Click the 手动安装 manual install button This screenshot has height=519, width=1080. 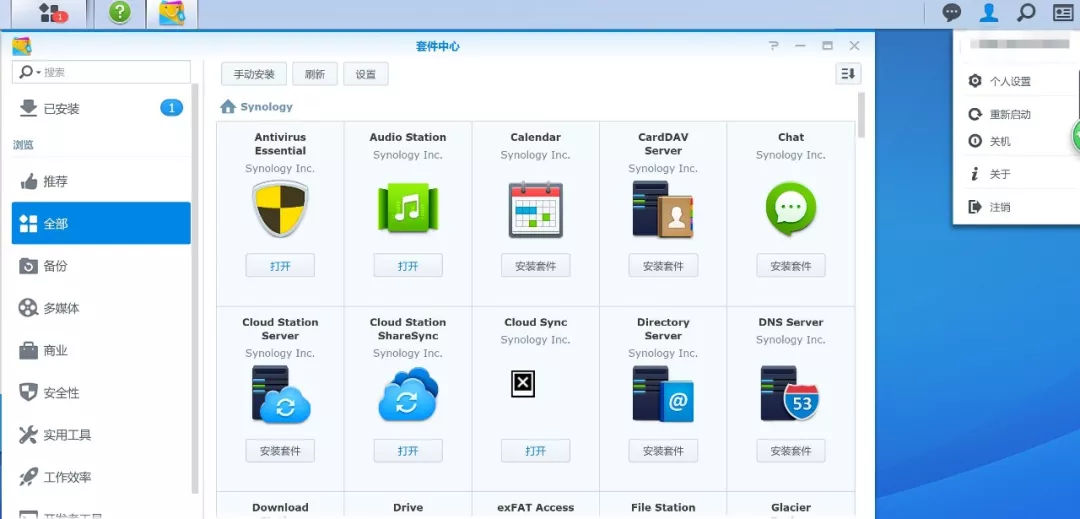254,74
